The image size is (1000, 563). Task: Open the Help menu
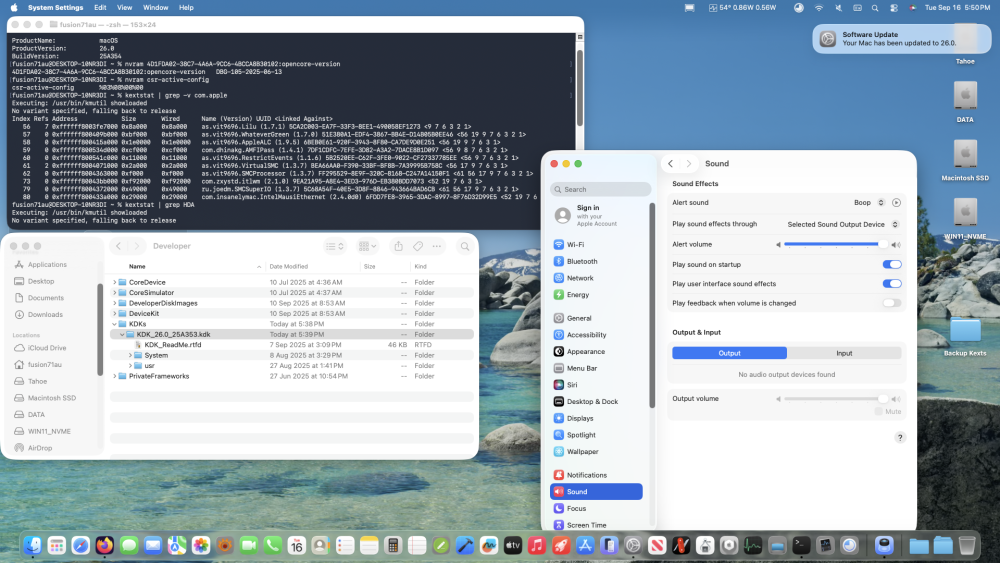click(186, 8)
